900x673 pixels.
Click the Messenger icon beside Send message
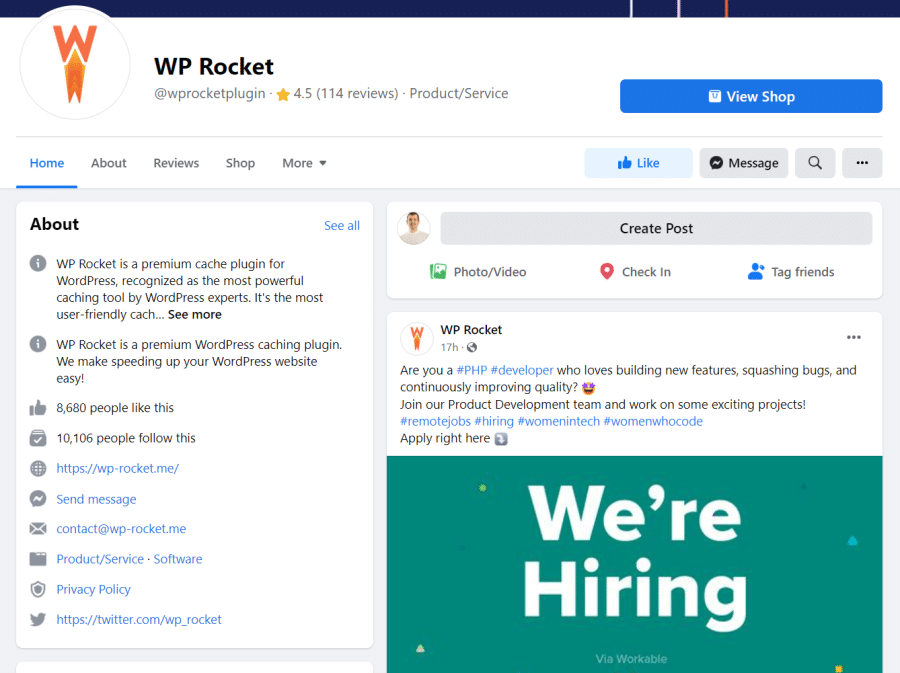coord(38,499)
